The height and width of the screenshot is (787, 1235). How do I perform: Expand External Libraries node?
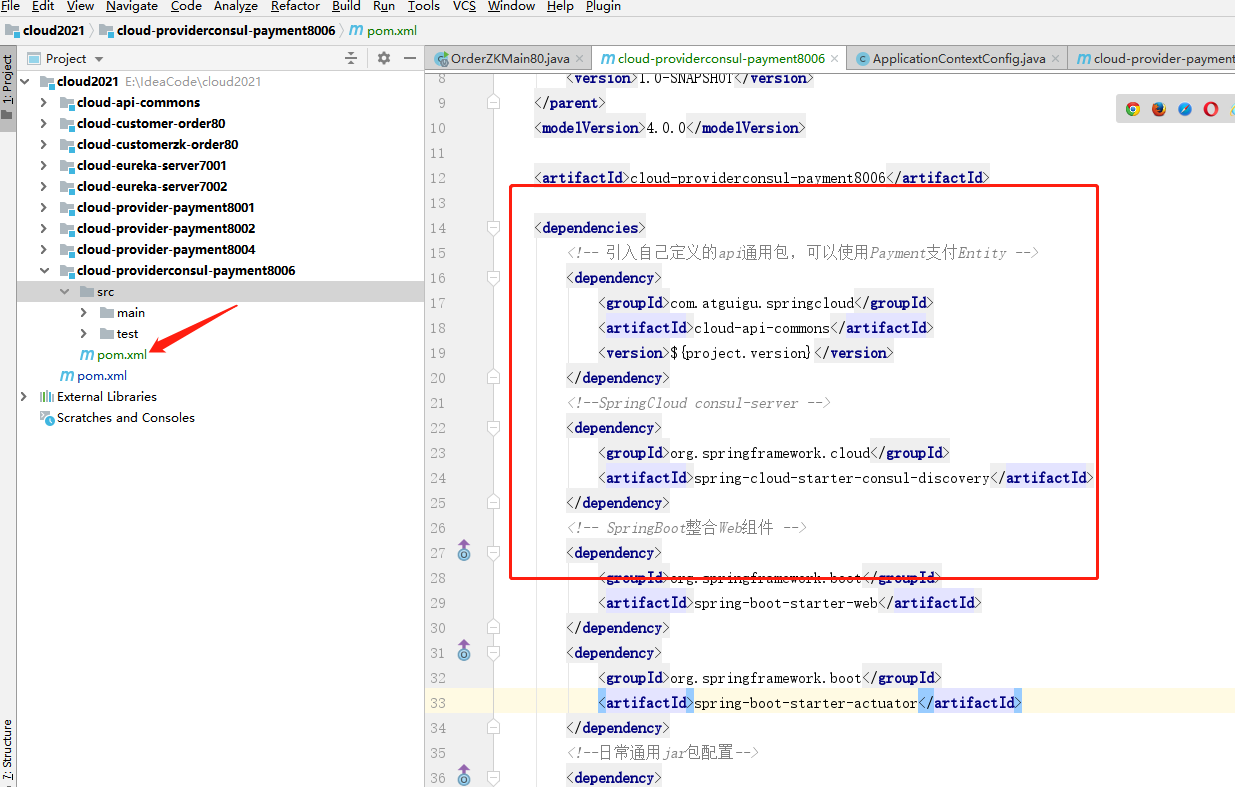coord(24,397)
